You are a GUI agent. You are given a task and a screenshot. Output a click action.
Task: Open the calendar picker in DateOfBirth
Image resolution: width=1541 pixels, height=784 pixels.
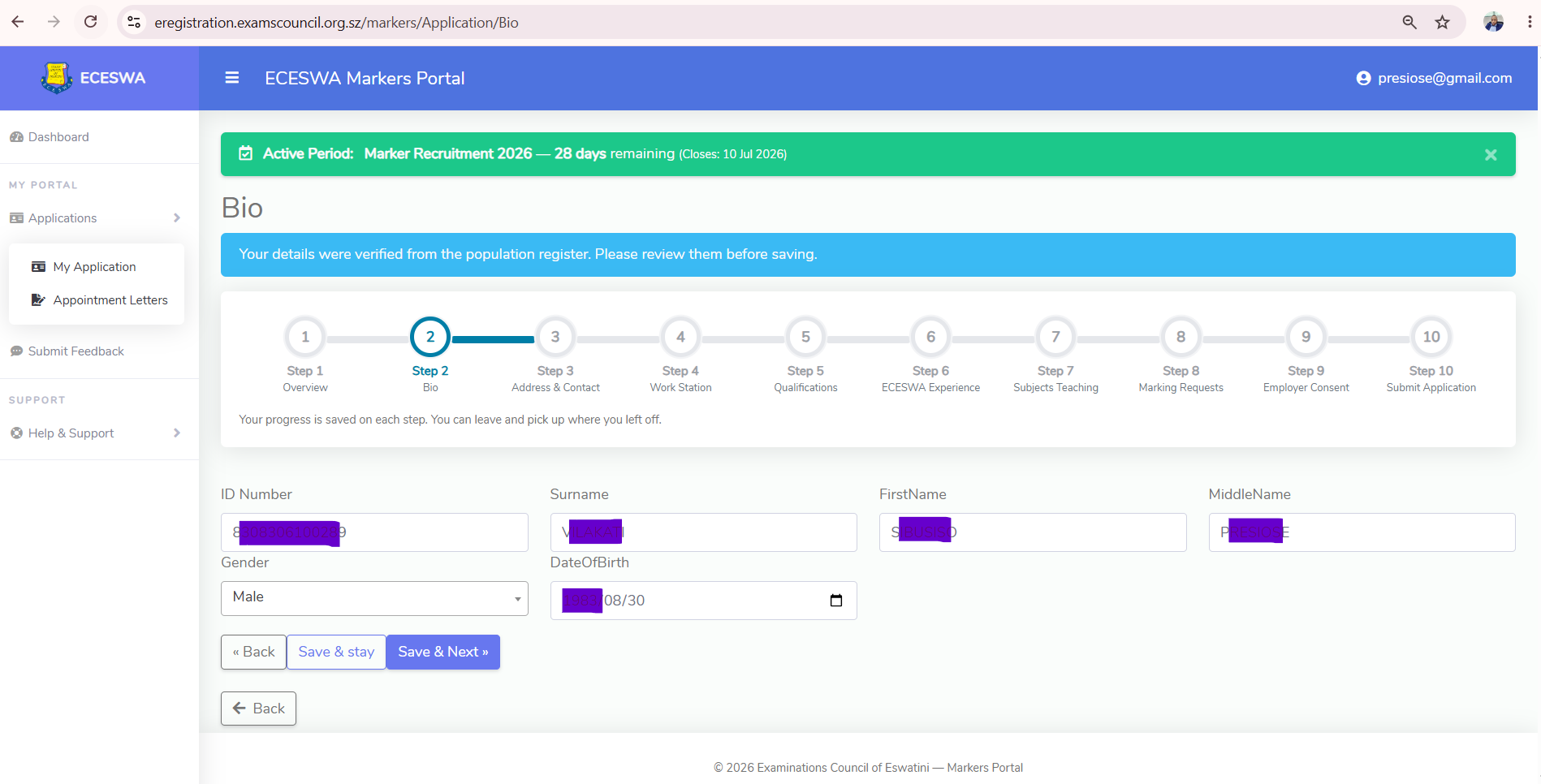pos(836,601)
